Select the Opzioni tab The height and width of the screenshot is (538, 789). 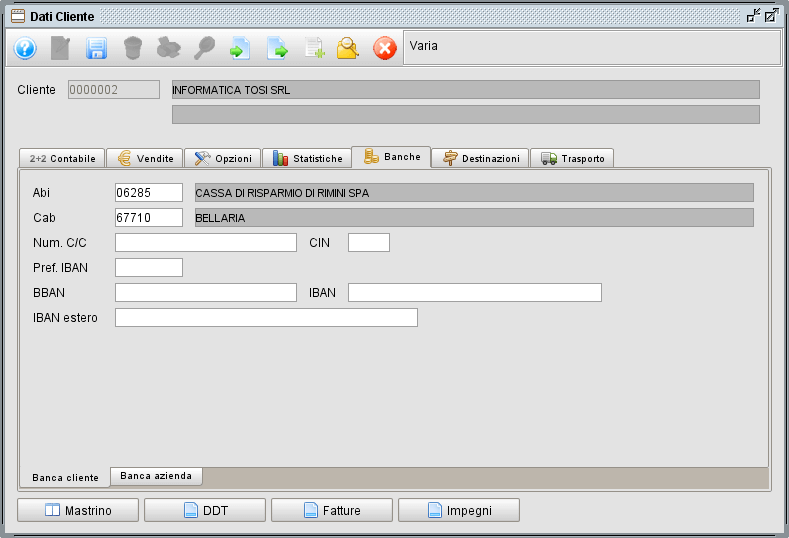(222, 159)
